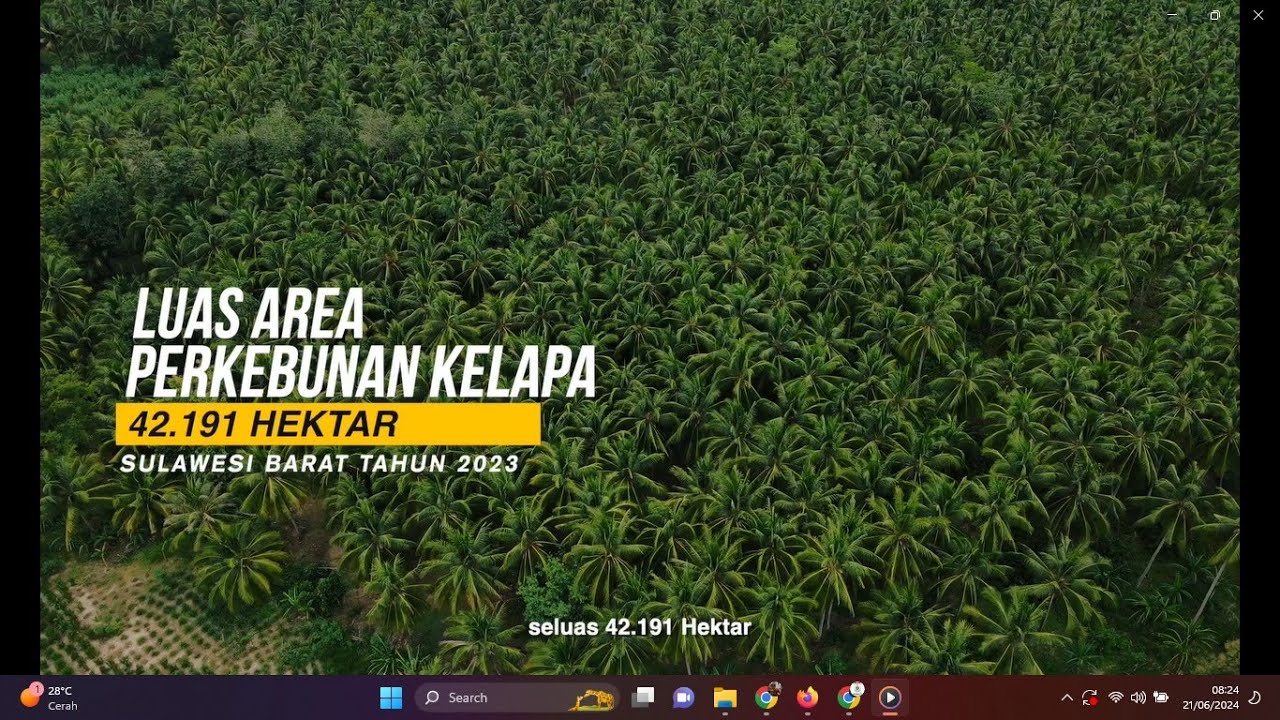Click the 'SULAWESI BARAT TAHUN 2023' caption
This screenshot has width=1280, height=720.
tap(320, 464)
